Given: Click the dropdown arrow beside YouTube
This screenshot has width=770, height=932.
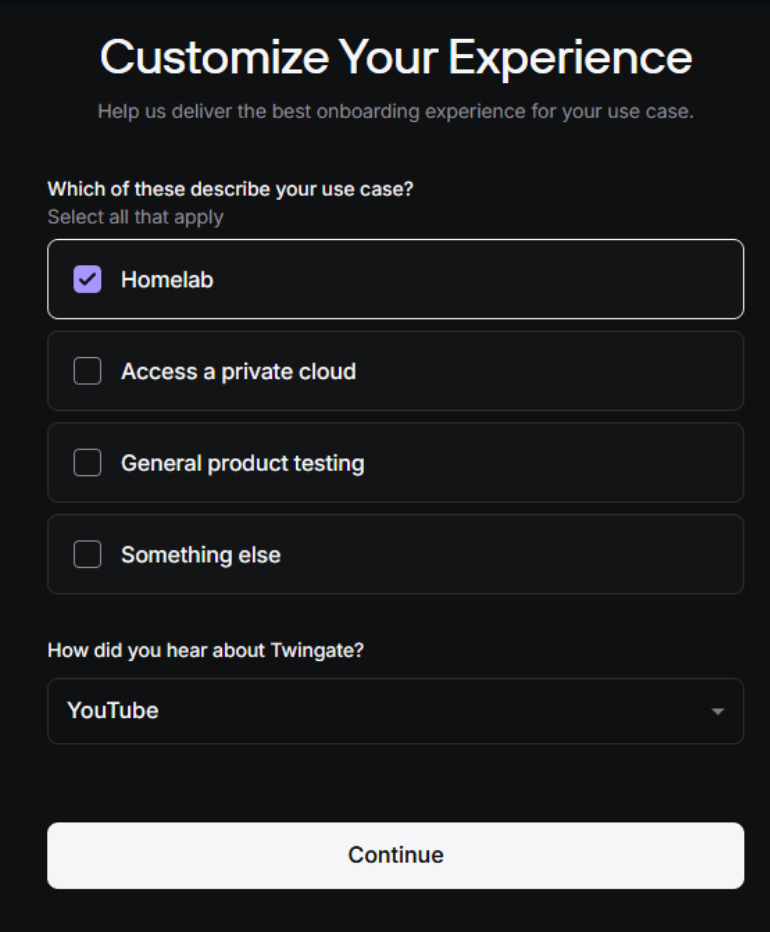Looking at the screenshot, I should pos(717,712).
